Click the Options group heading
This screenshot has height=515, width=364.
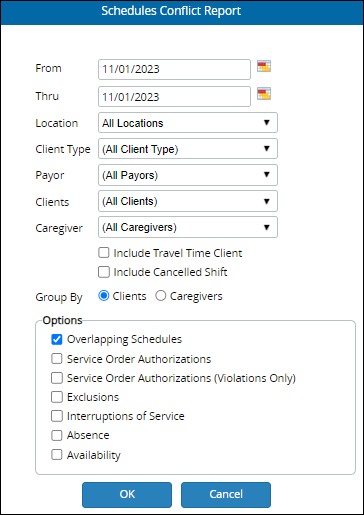pos(62,320)
